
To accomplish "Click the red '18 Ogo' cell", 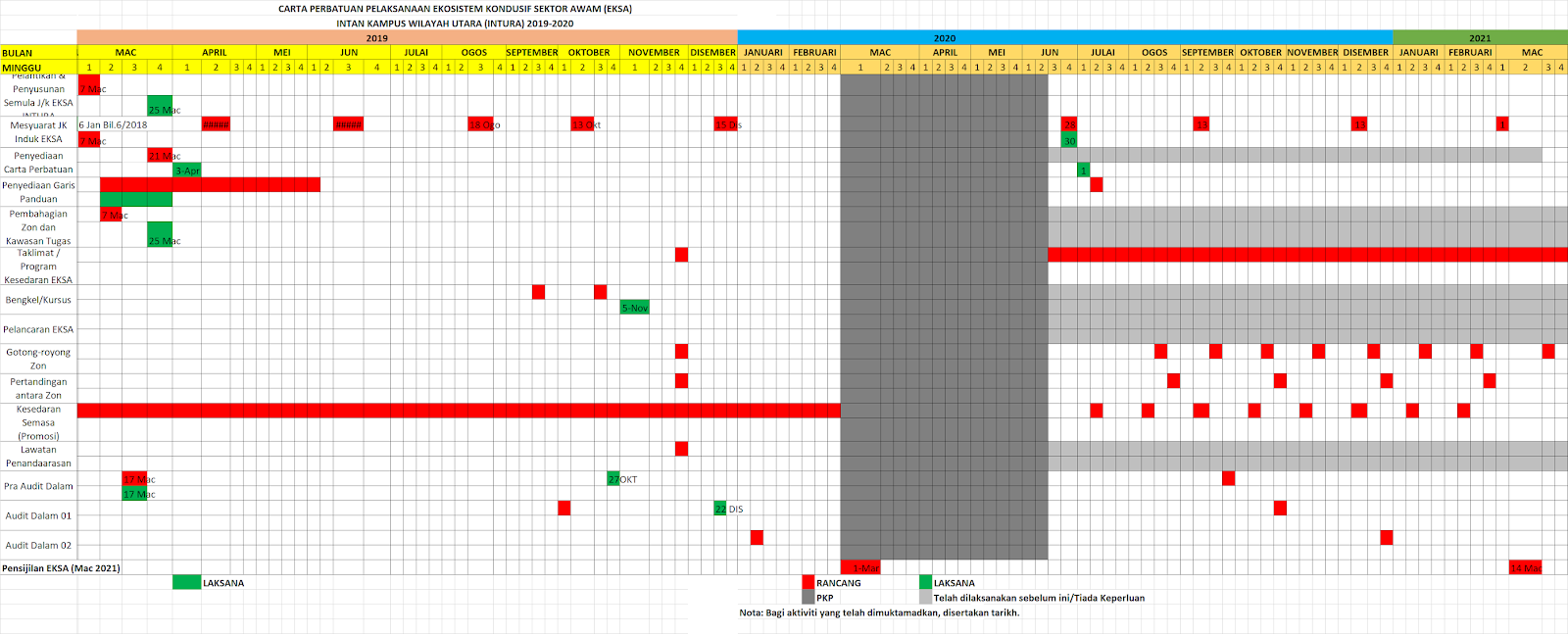I will point(480,124).
